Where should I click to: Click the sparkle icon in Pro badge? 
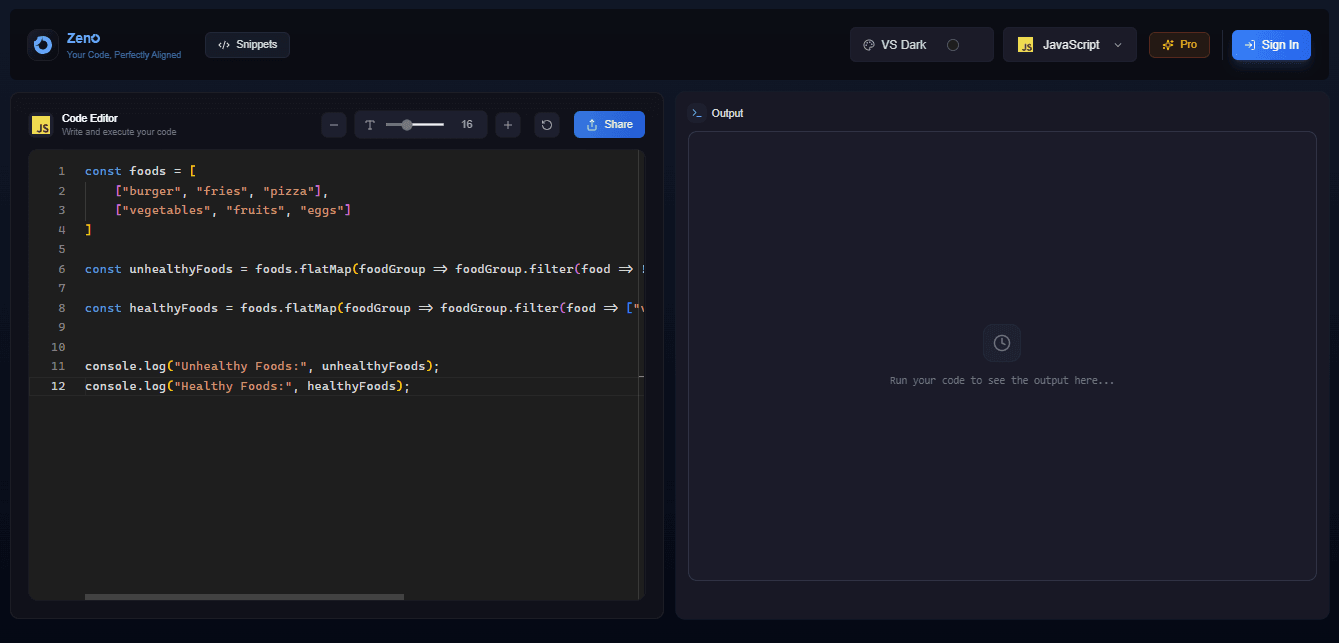1168,45
